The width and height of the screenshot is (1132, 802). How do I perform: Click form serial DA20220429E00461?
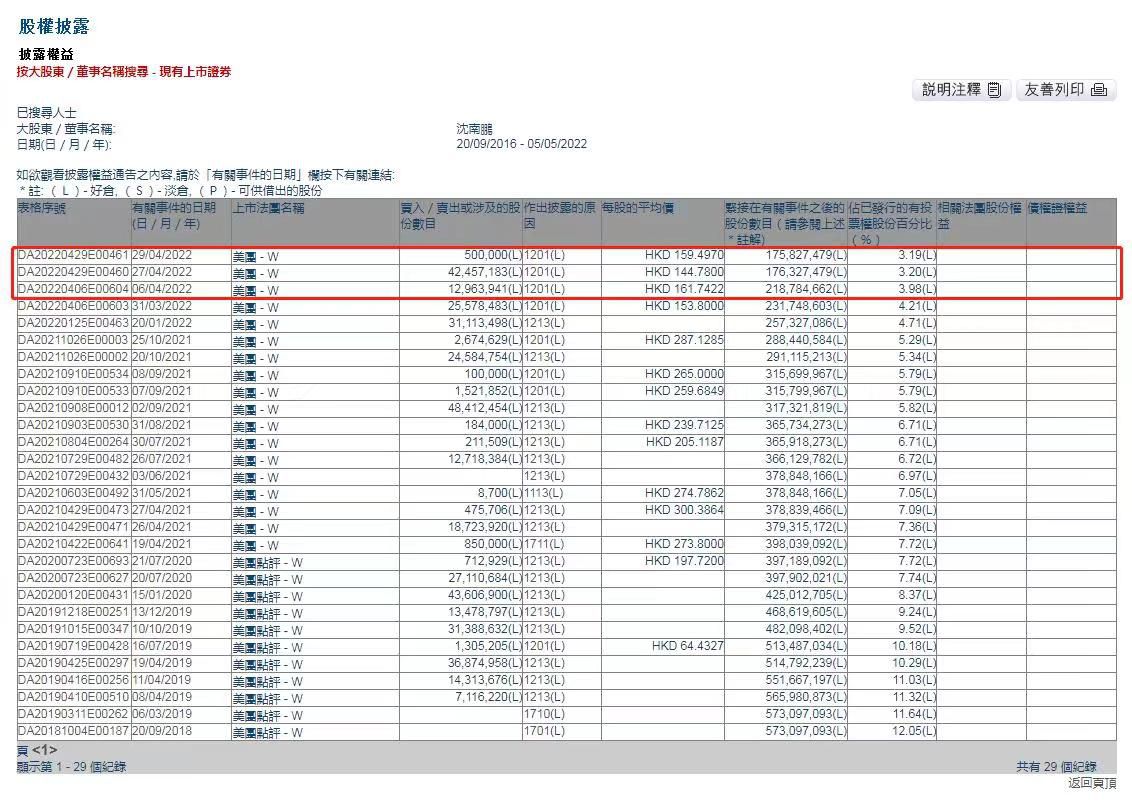[x=73, y=256]
